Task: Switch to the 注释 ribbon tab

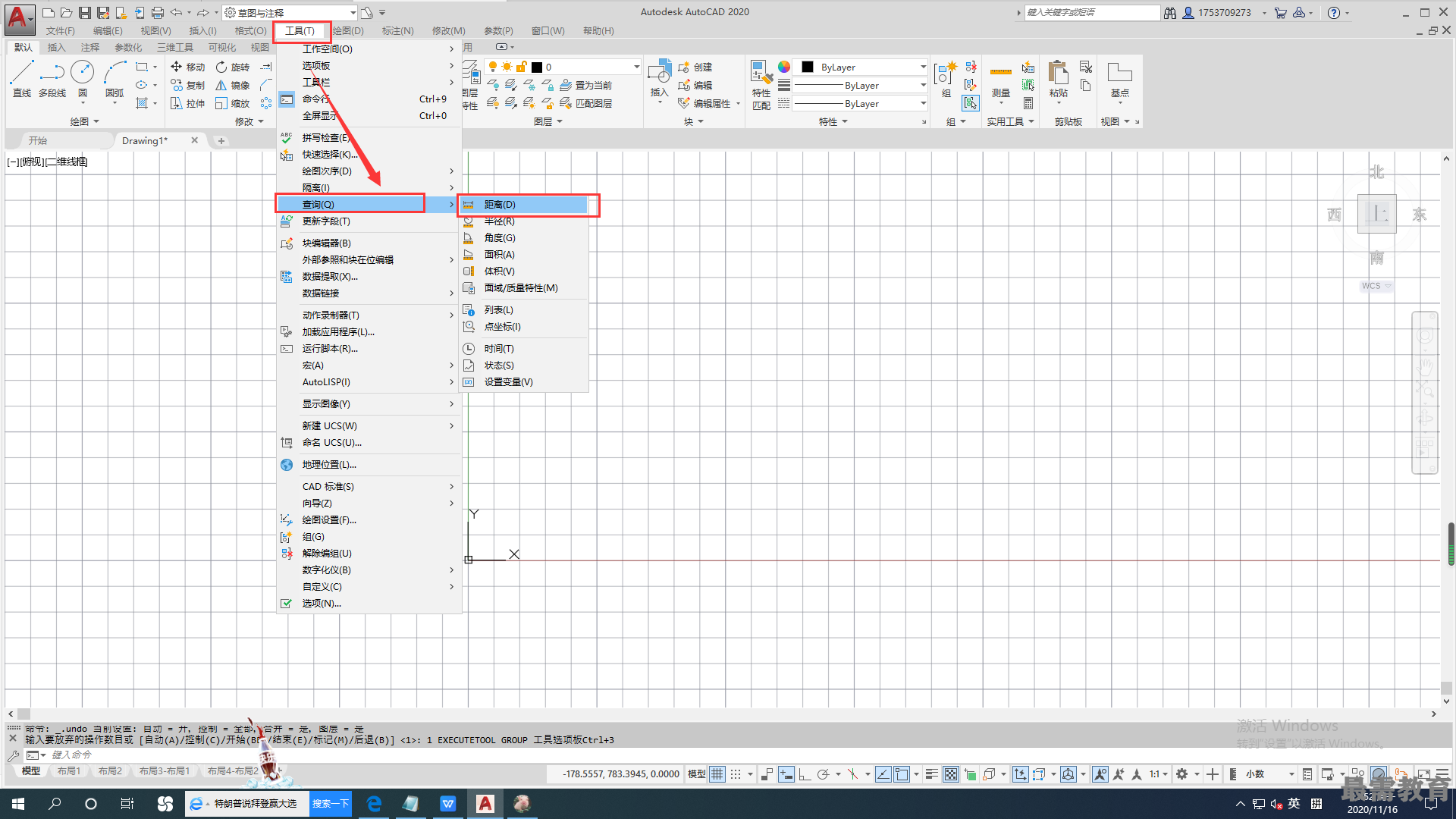Action: coord(90,47)
